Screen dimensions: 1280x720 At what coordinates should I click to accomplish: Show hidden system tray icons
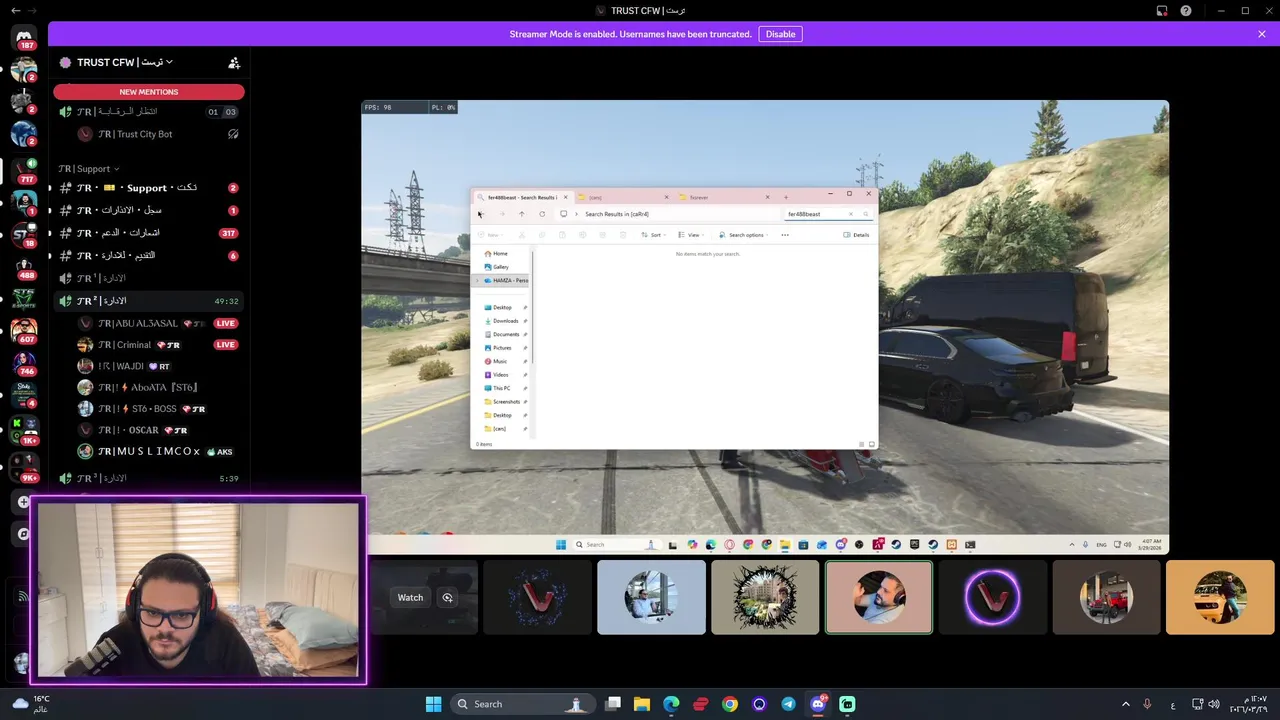click(1125, 704)
